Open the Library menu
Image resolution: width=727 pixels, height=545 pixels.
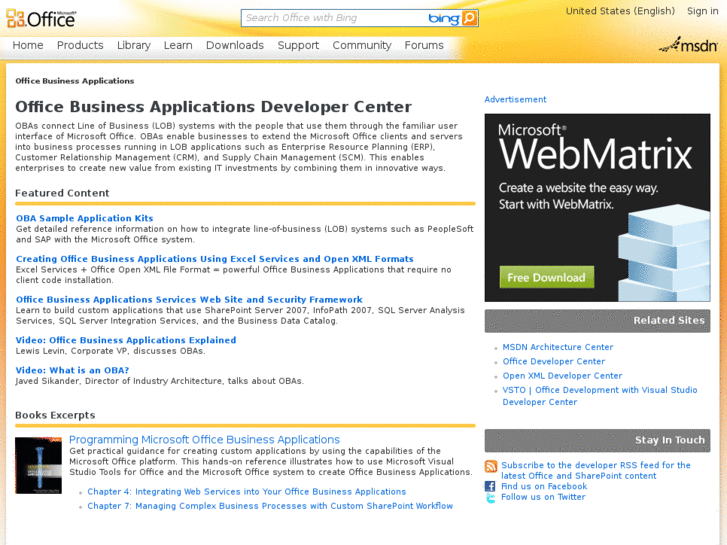134,45
